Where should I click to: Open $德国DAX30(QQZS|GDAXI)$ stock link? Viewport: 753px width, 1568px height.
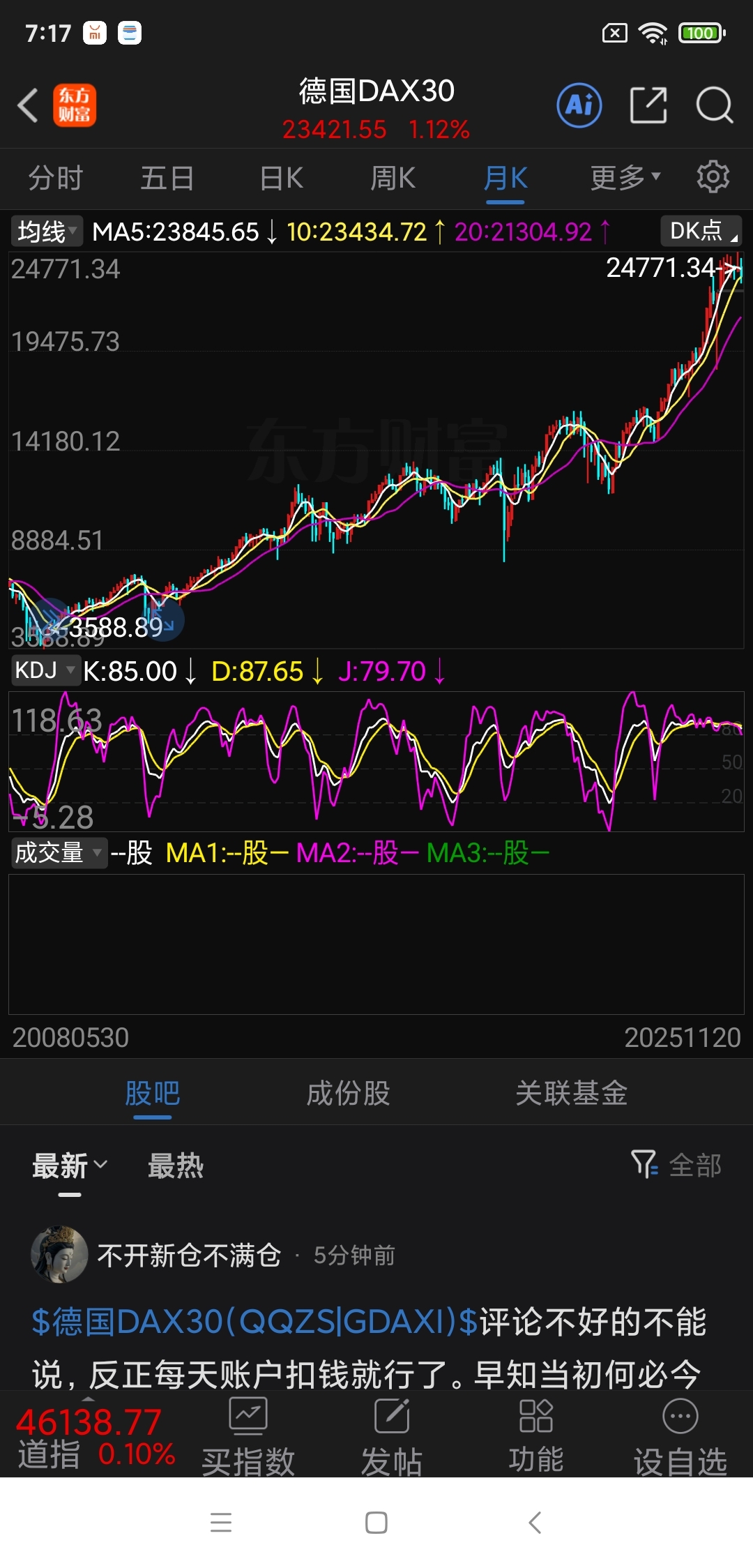pyautogui.click(x=255, y=1322)
